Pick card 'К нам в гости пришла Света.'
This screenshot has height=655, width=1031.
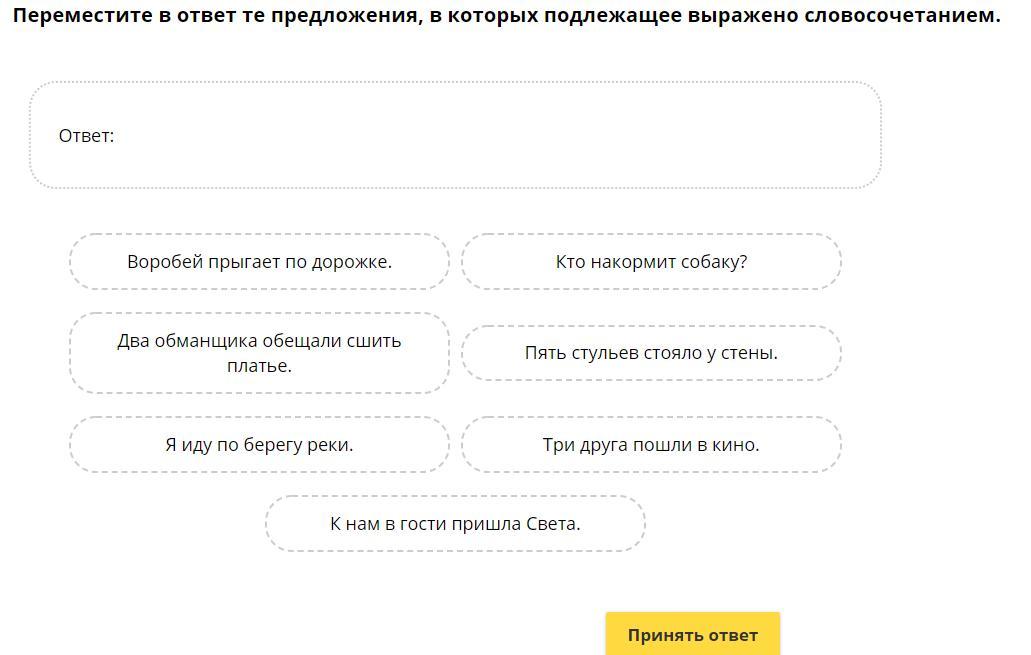point(455,523)
